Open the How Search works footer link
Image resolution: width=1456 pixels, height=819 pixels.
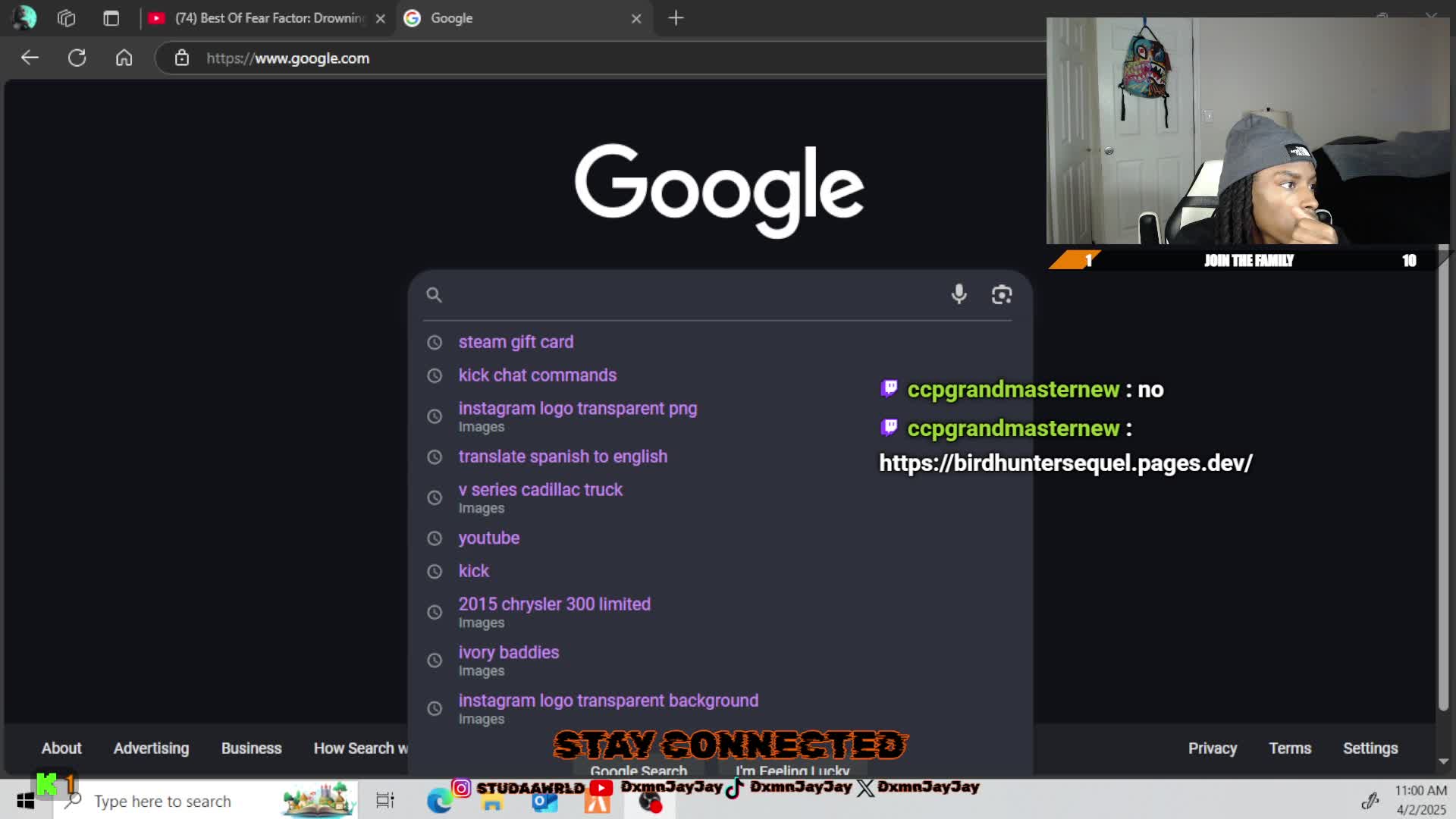click(361, 748)
